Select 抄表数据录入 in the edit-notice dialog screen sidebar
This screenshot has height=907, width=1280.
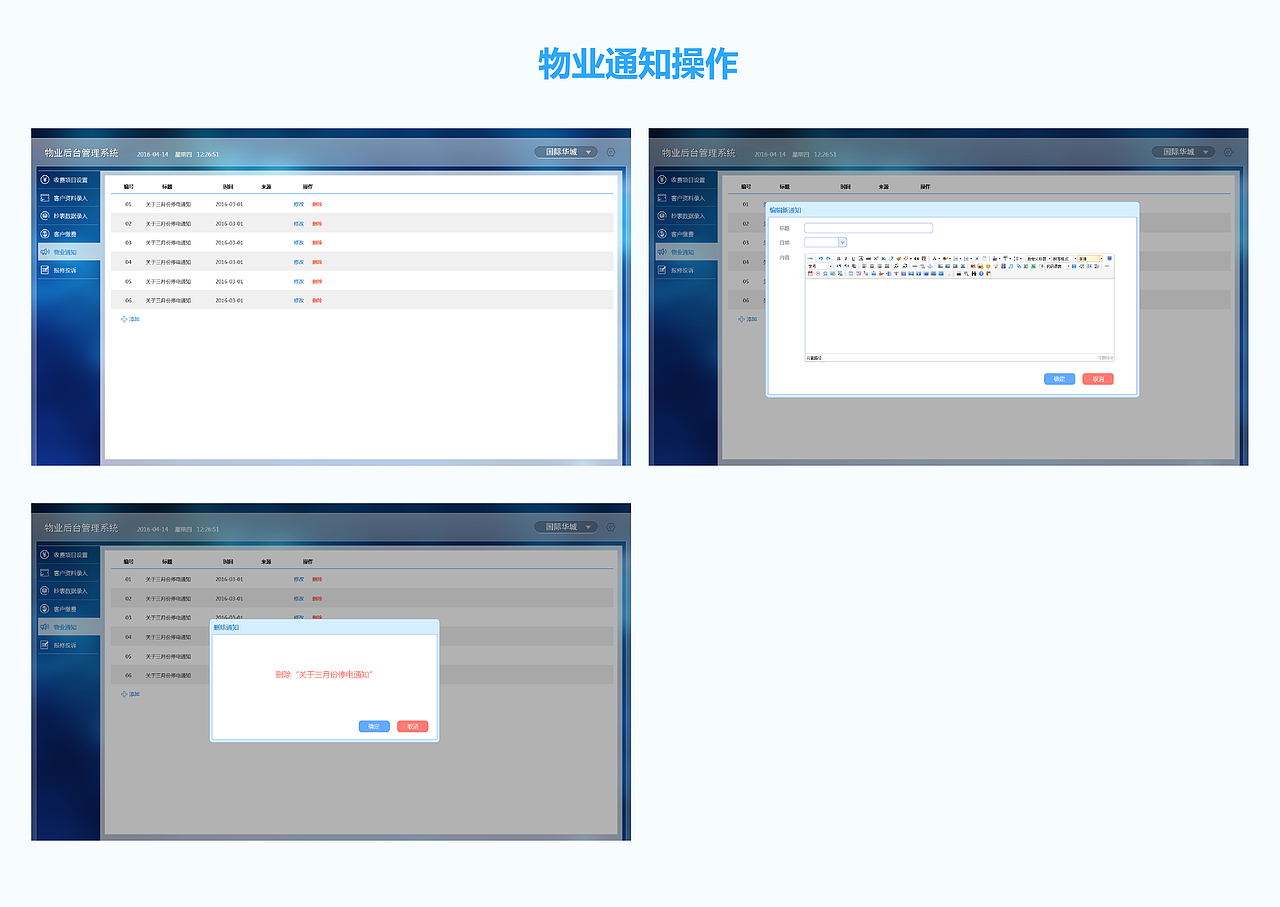[x=687, y=216]
